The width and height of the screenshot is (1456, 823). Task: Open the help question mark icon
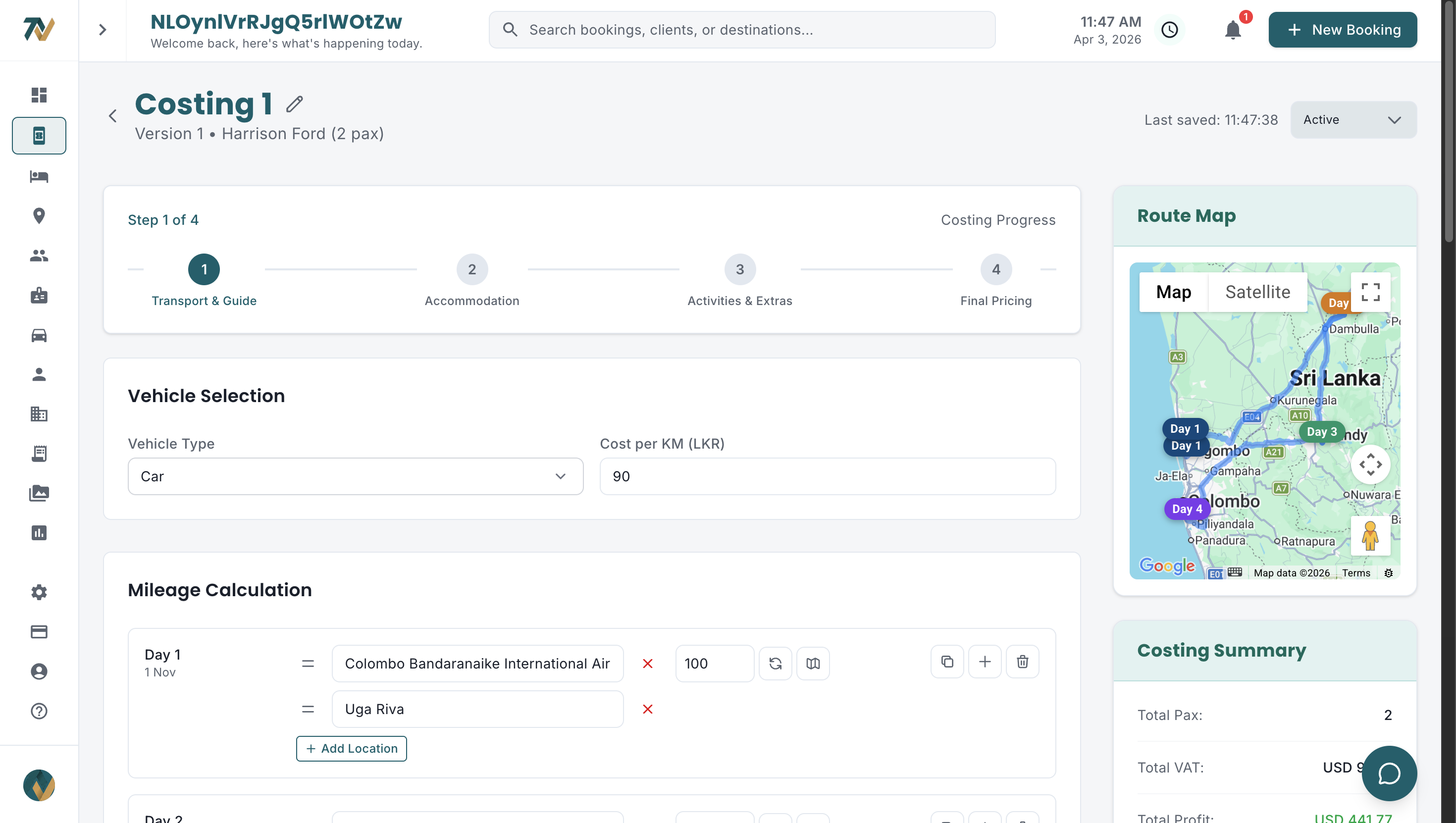point(39,711)
